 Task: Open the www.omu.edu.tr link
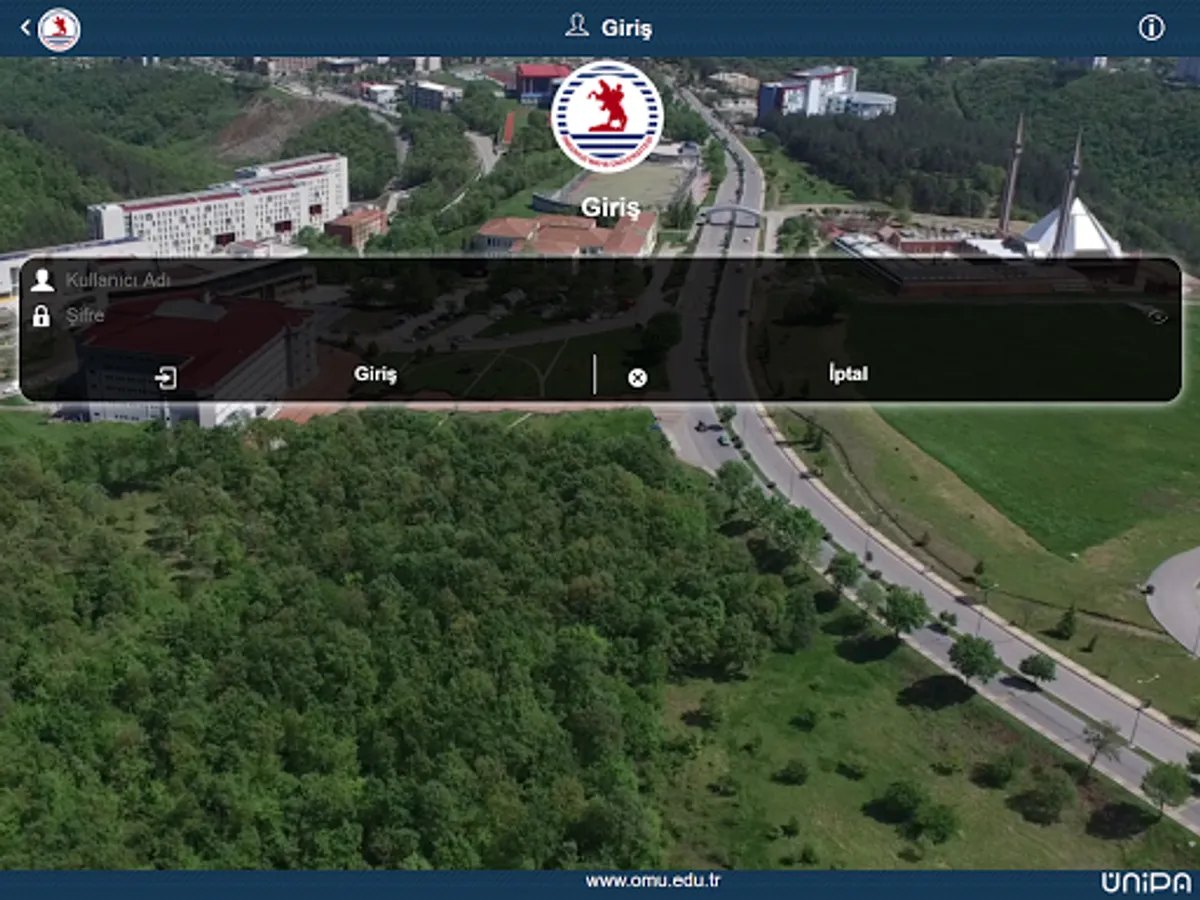[652, 881]
